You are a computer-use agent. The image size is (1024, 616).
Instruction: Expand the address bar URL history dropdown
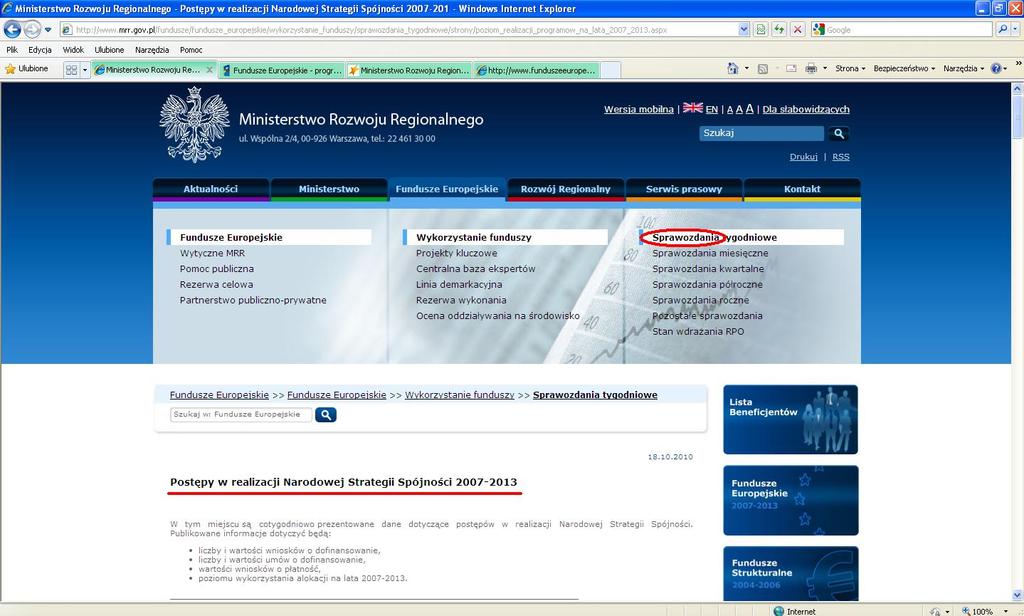(743, 29)
